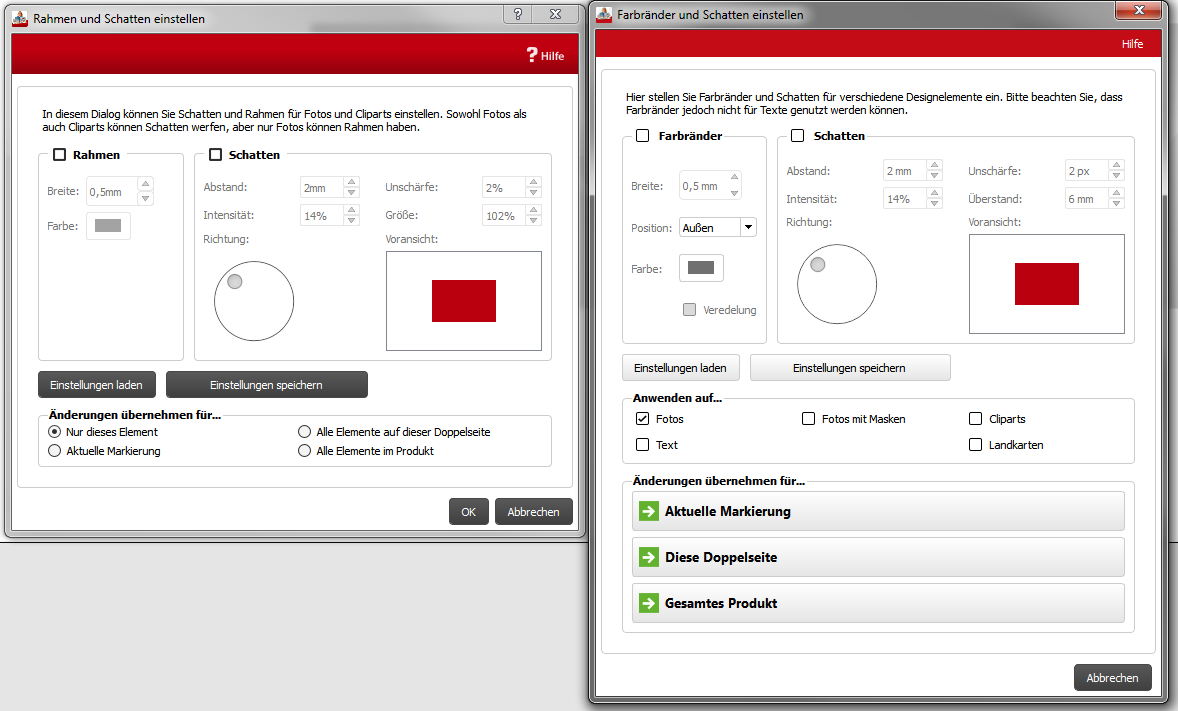Viewport: 1178px width, 711px height.
Task: Close the Rahmen und Schatten window
Action: click(555, 14)
